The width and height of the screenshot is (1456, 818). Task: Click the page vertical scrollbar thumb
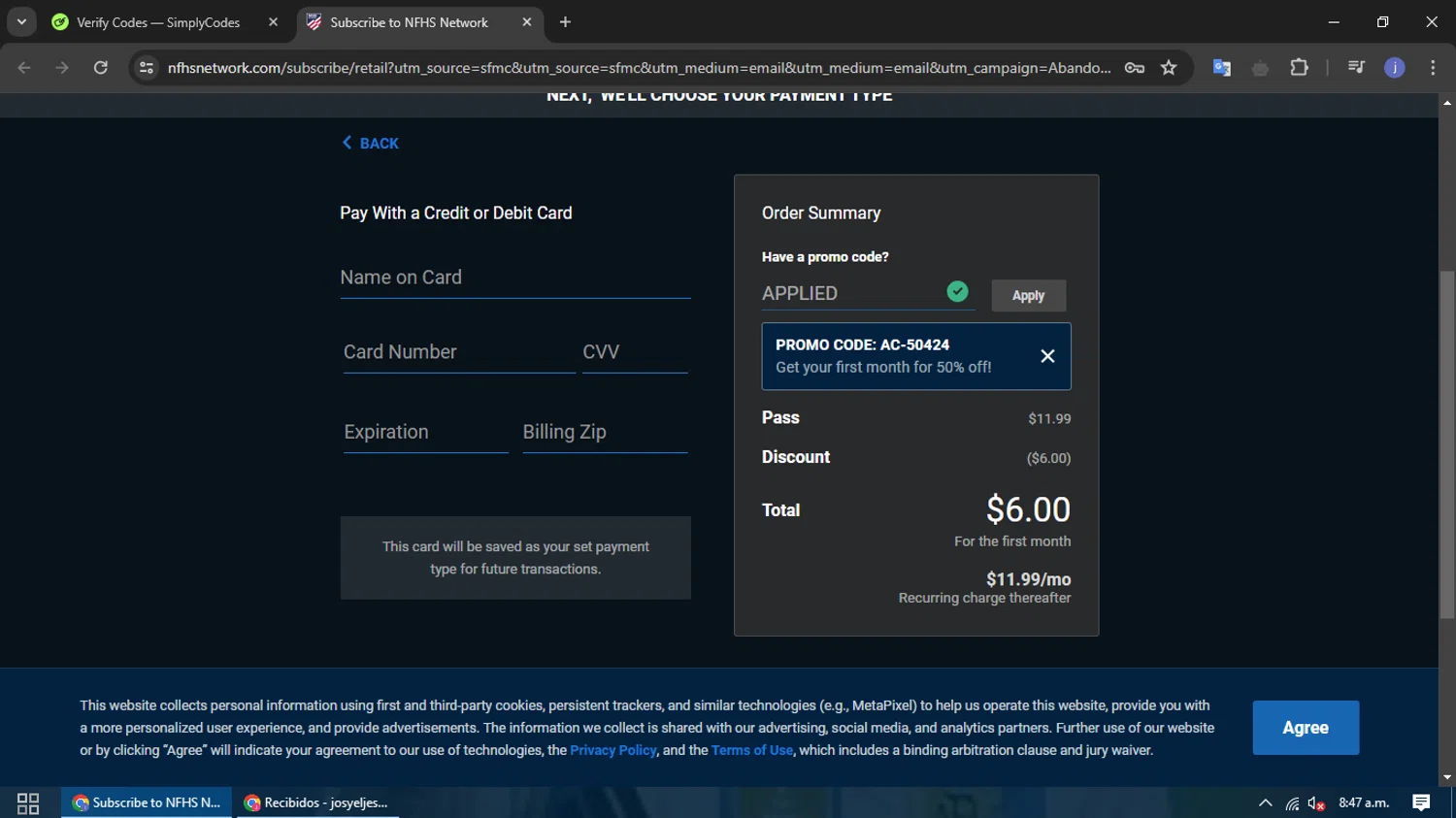(x=1447, y=444)
